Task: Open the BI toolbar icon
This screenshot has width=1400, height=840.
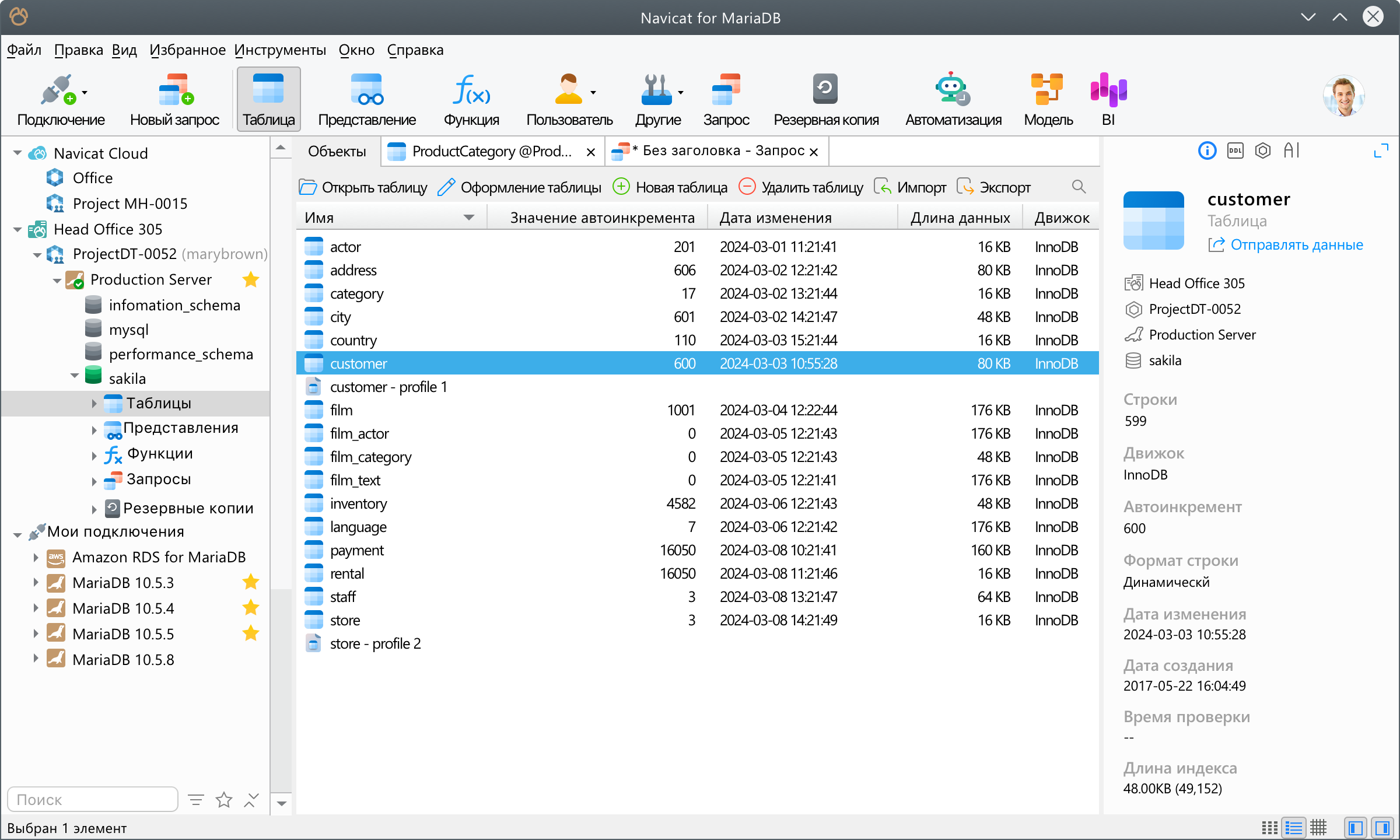Action: tap(1108, 90)
